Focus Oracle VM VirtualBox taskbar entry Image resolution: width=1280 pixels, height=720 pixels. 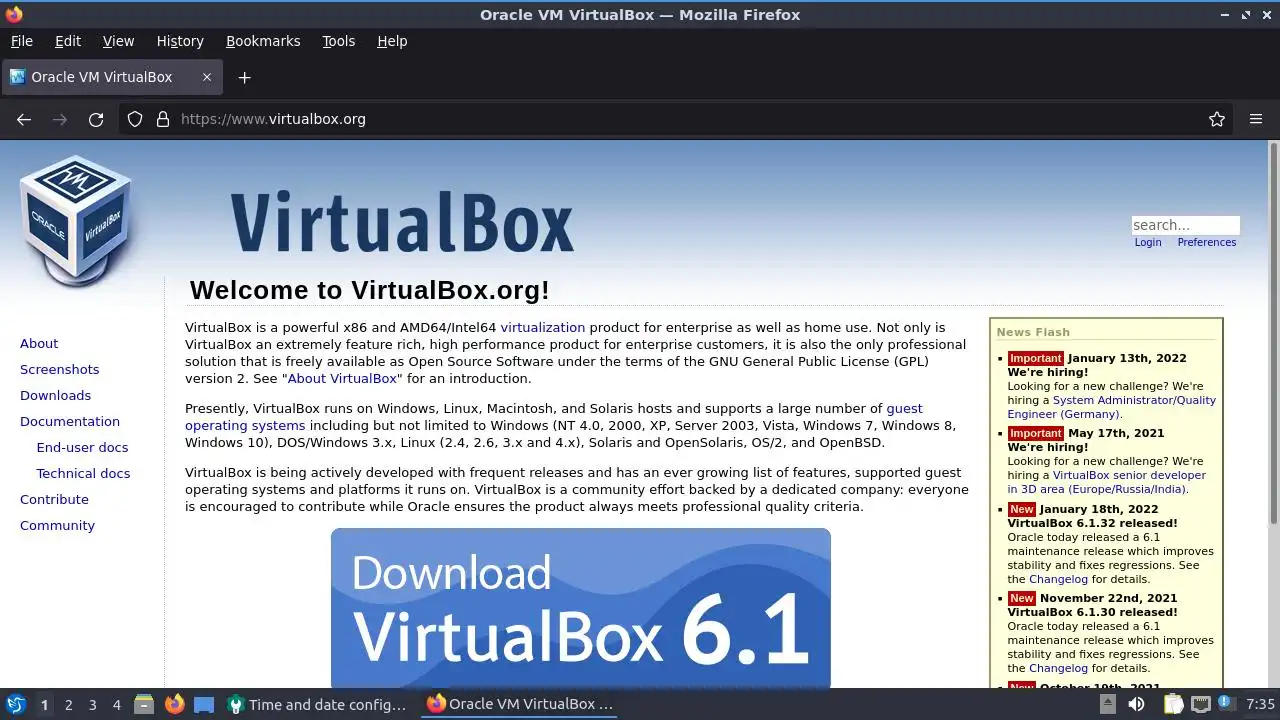(x=519, y=704)
